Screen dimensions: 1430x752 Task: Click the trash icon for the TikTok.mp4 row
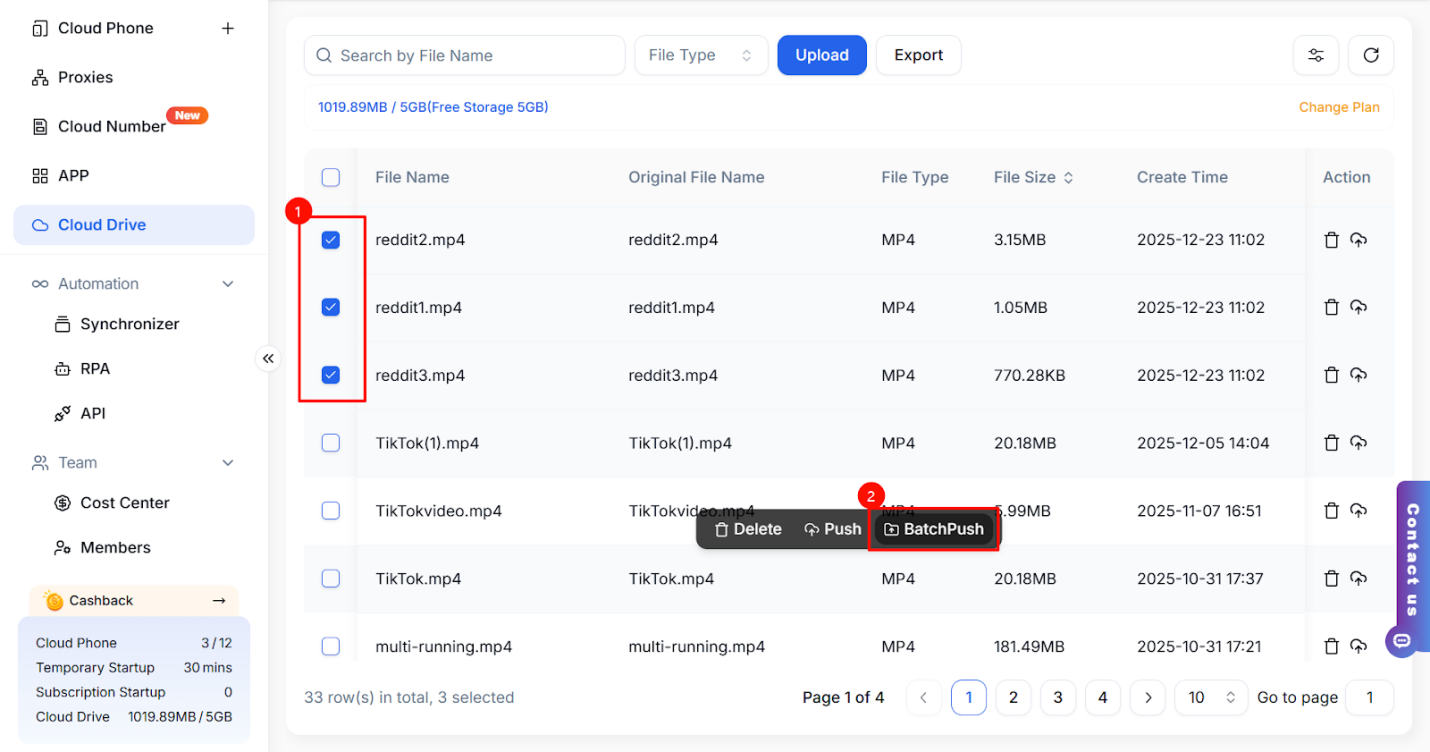tap(1331, 579)
